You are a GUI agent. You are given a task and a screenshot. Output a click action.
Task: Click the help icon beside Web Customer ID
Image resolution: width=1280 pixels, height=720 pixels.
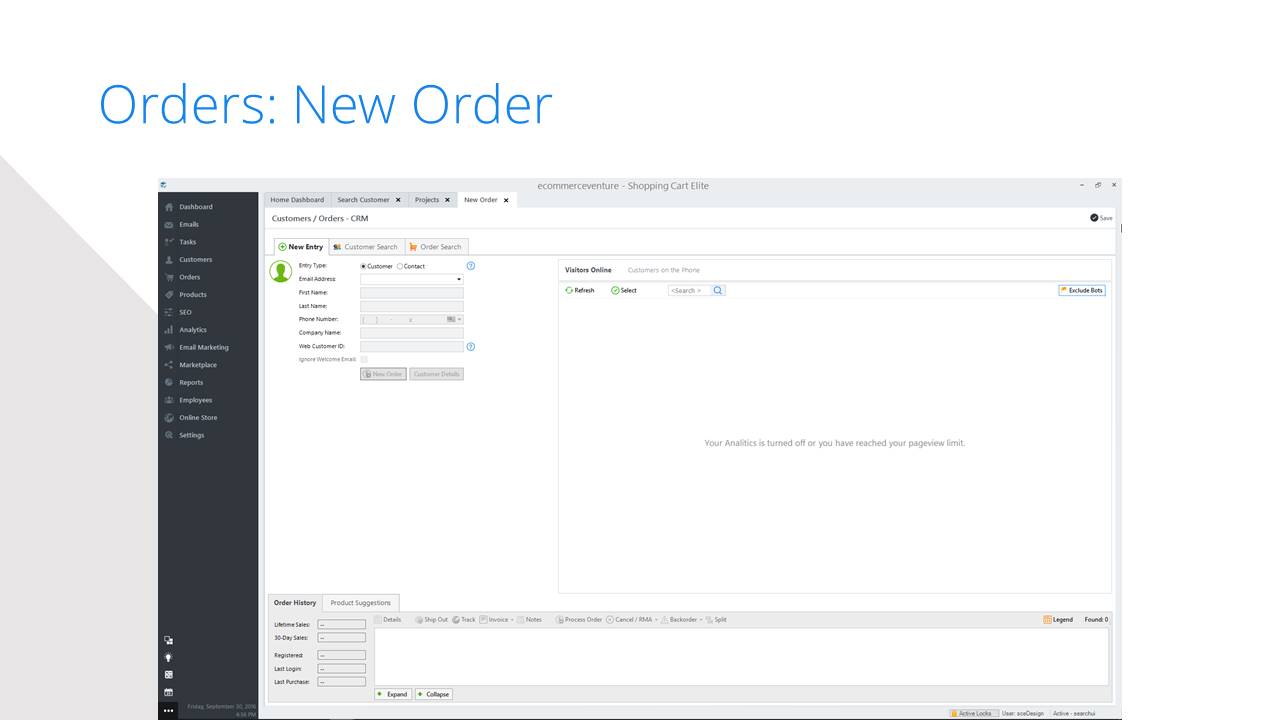(471, 347)
